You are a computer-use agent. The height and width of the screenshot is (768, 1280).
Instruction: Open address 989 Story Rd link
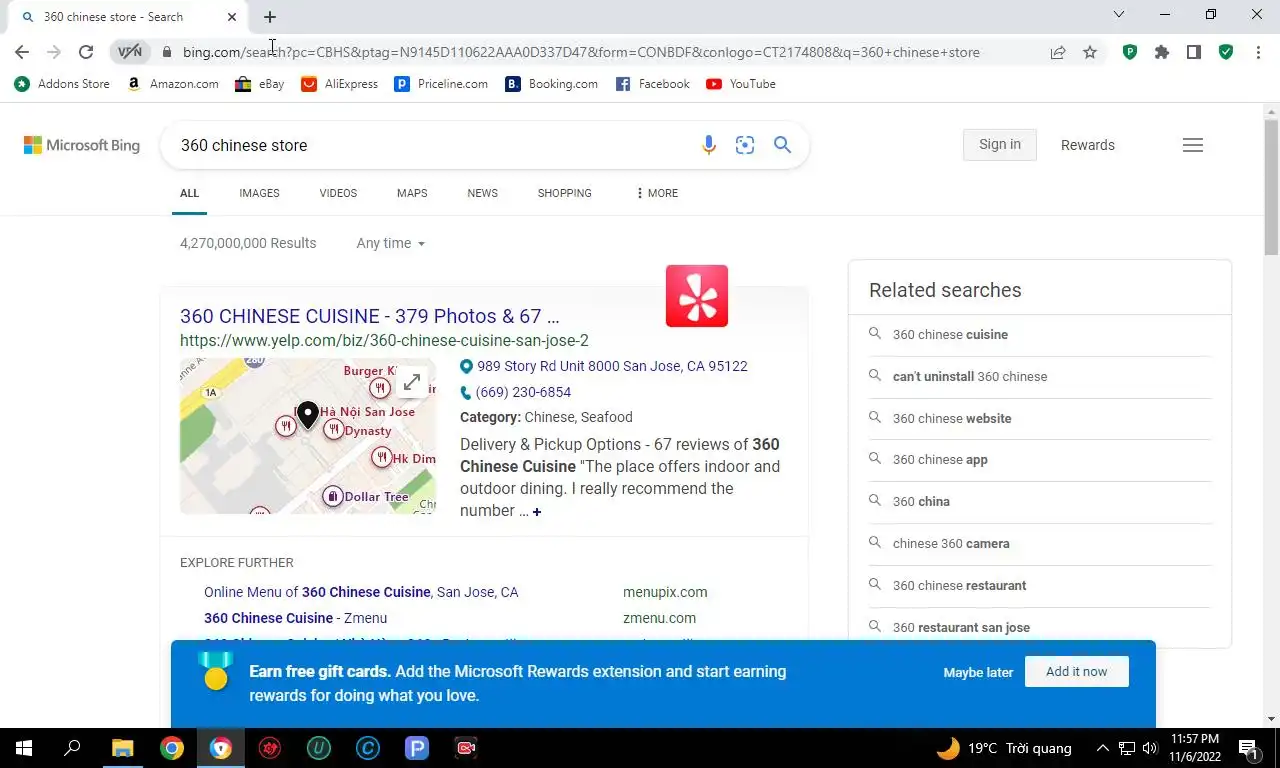pos(612,366)
